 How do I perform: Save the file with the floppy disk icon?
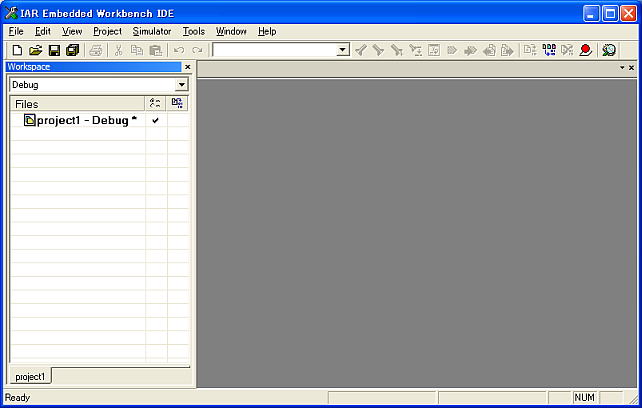[x=54, y=50]
